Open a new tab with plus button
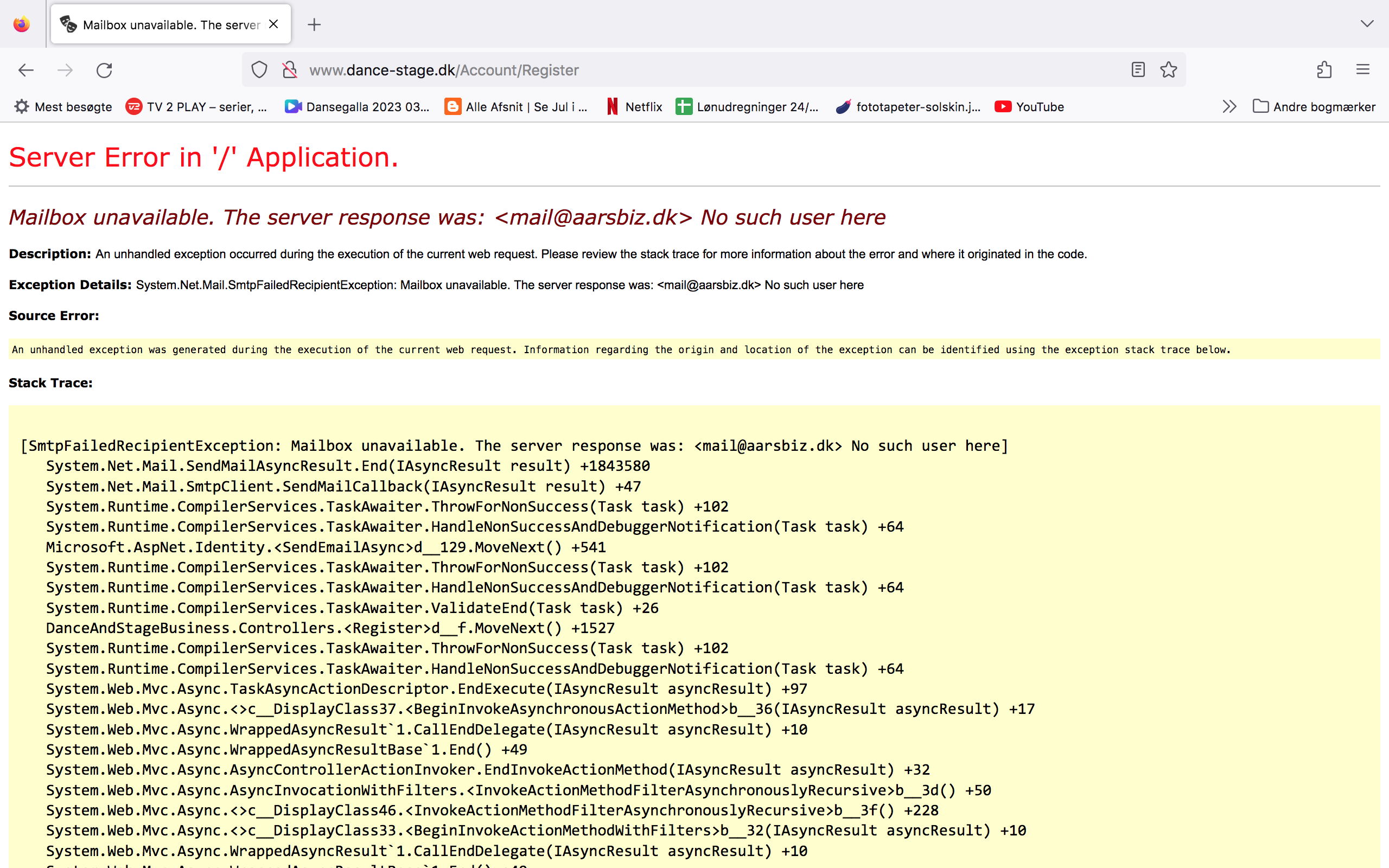This screenshot has height=868, width=1389. point(314,24)
